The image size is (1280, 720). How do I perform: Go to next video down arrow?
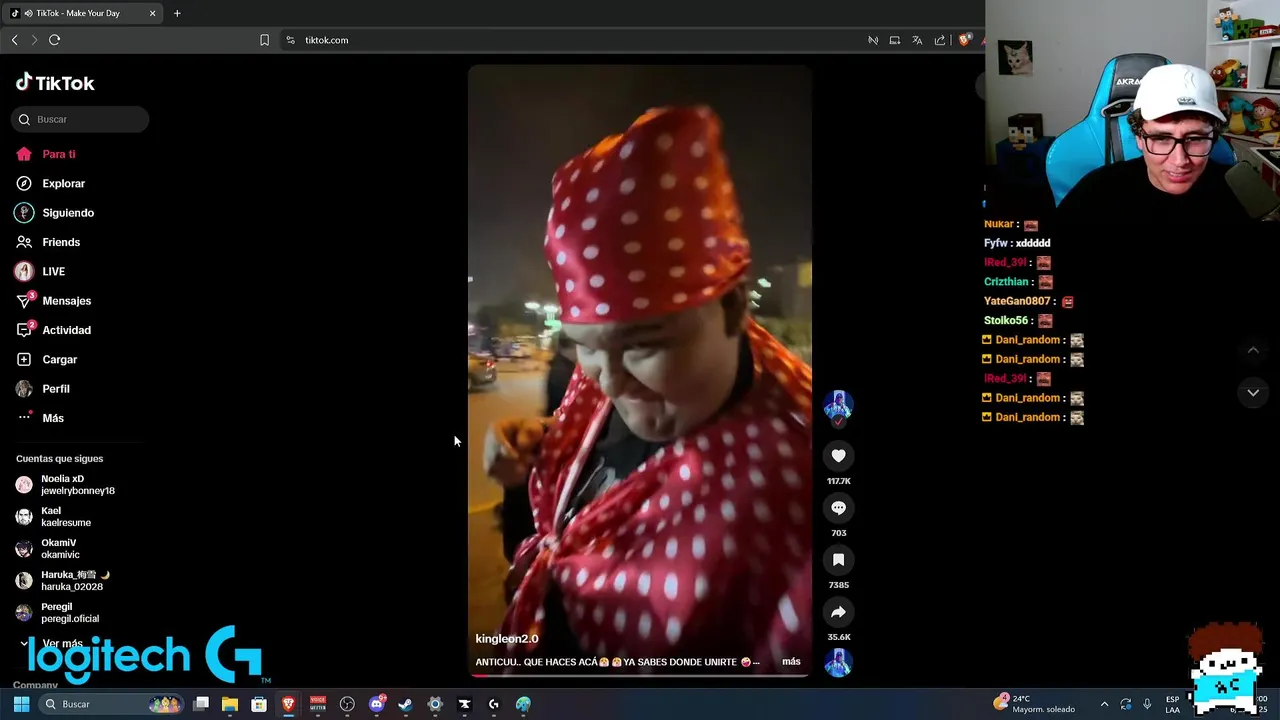1253,393
